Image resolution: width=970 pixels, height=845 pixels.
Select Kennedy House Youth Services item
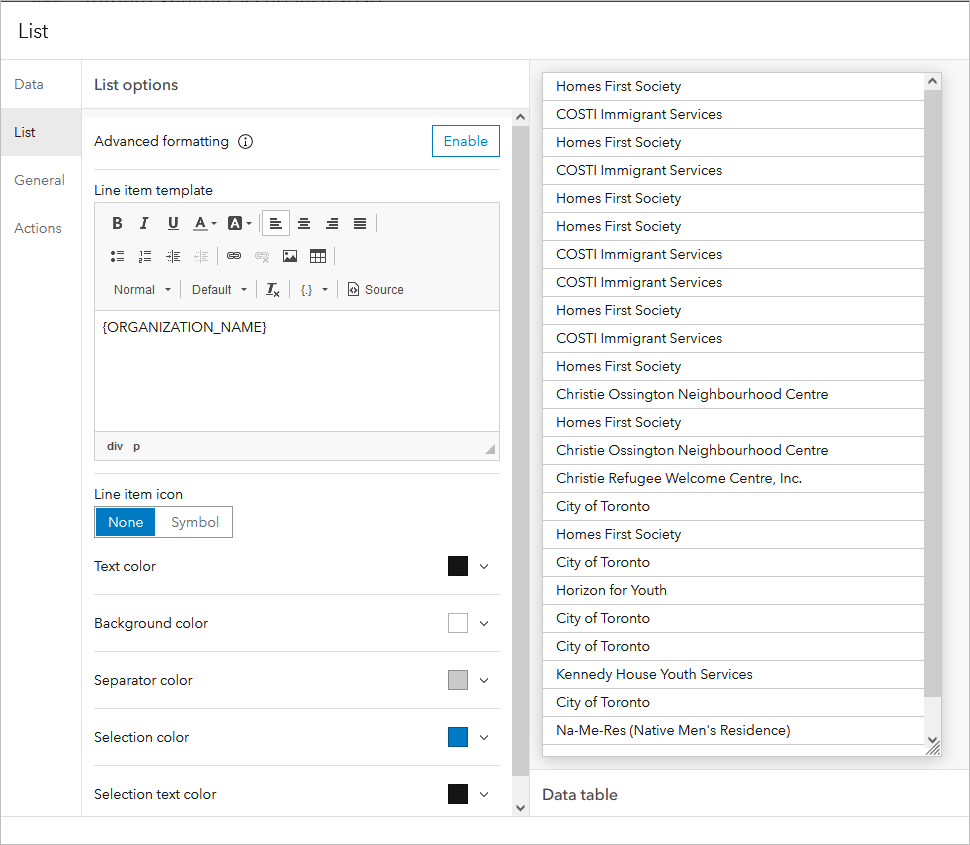click(733, 674)
